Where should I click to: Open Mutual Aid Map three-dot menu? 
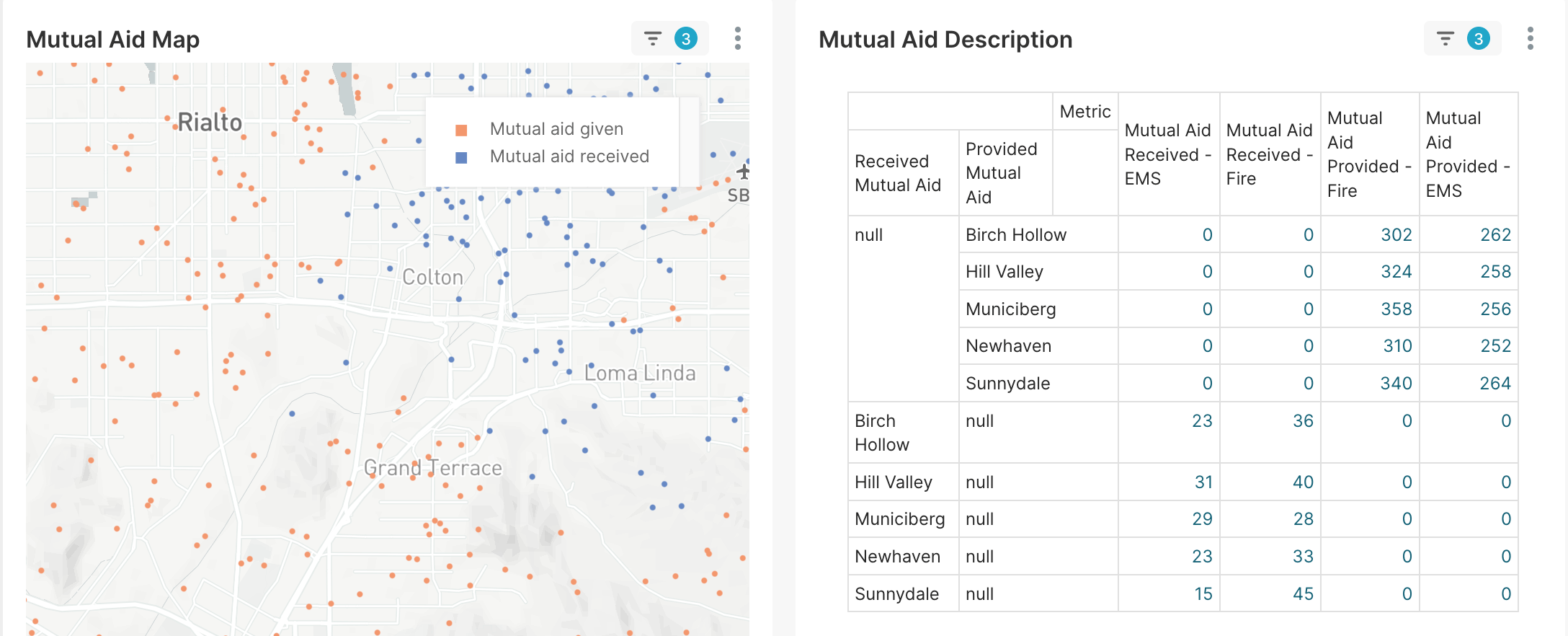[x=737, y=39]
